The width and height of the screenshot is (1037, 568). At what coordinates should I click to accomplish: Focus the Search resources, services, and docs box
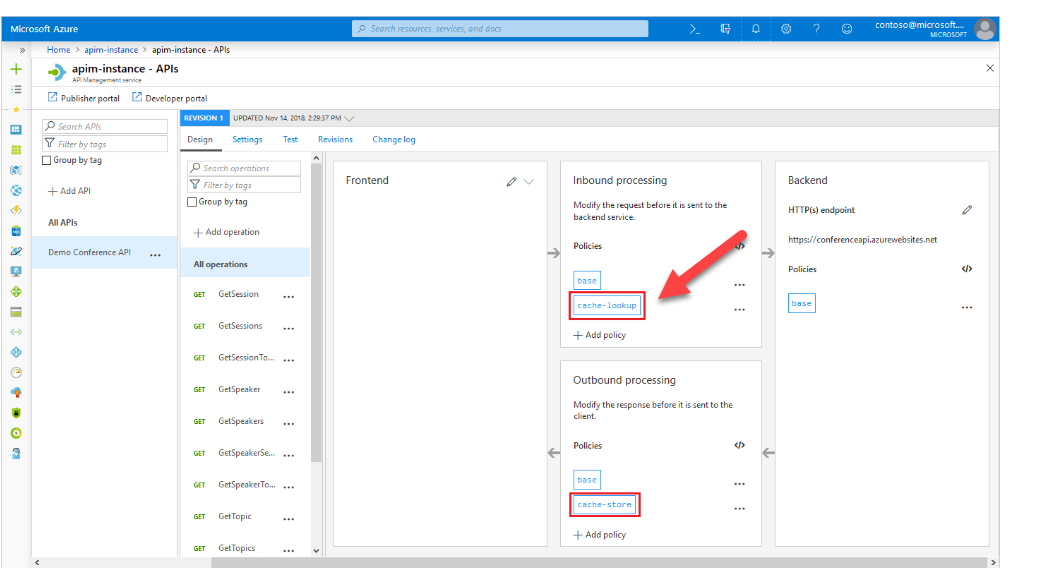500,28
